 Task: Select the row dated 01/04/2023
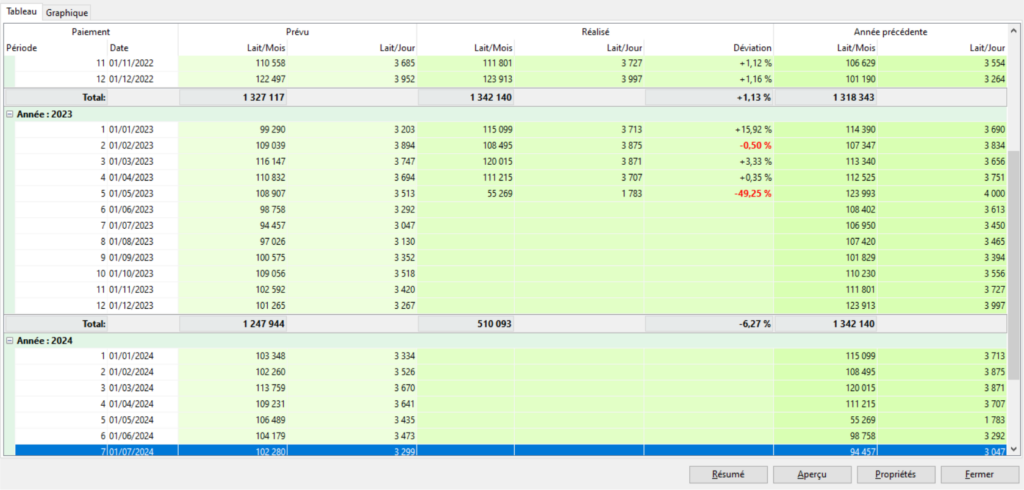coord(505,178)
